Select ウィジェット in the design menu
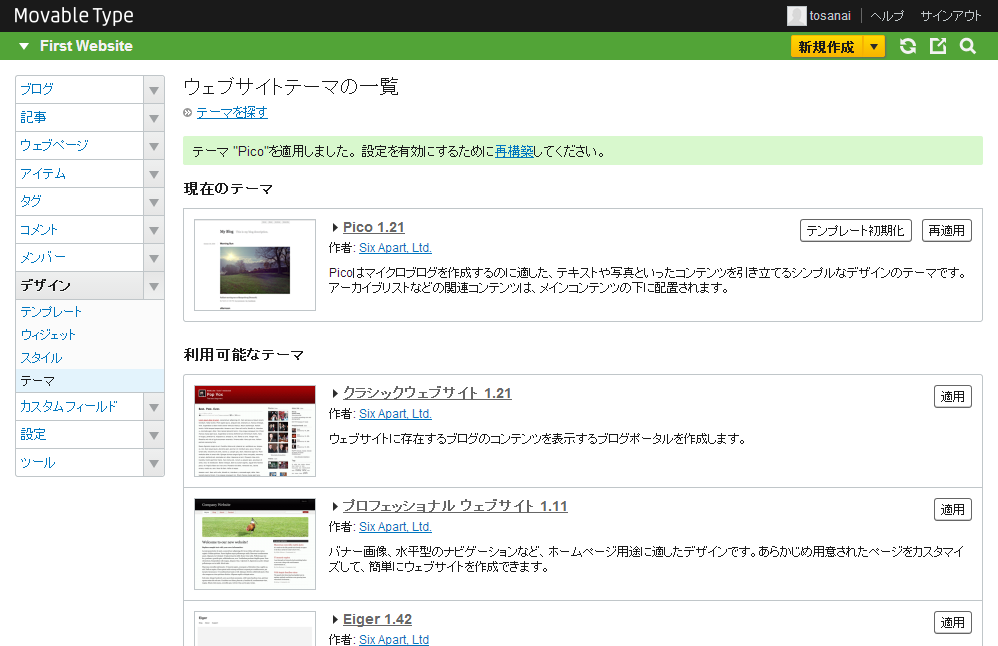Screen dimensions: 998x646 (x=48, y=335)
